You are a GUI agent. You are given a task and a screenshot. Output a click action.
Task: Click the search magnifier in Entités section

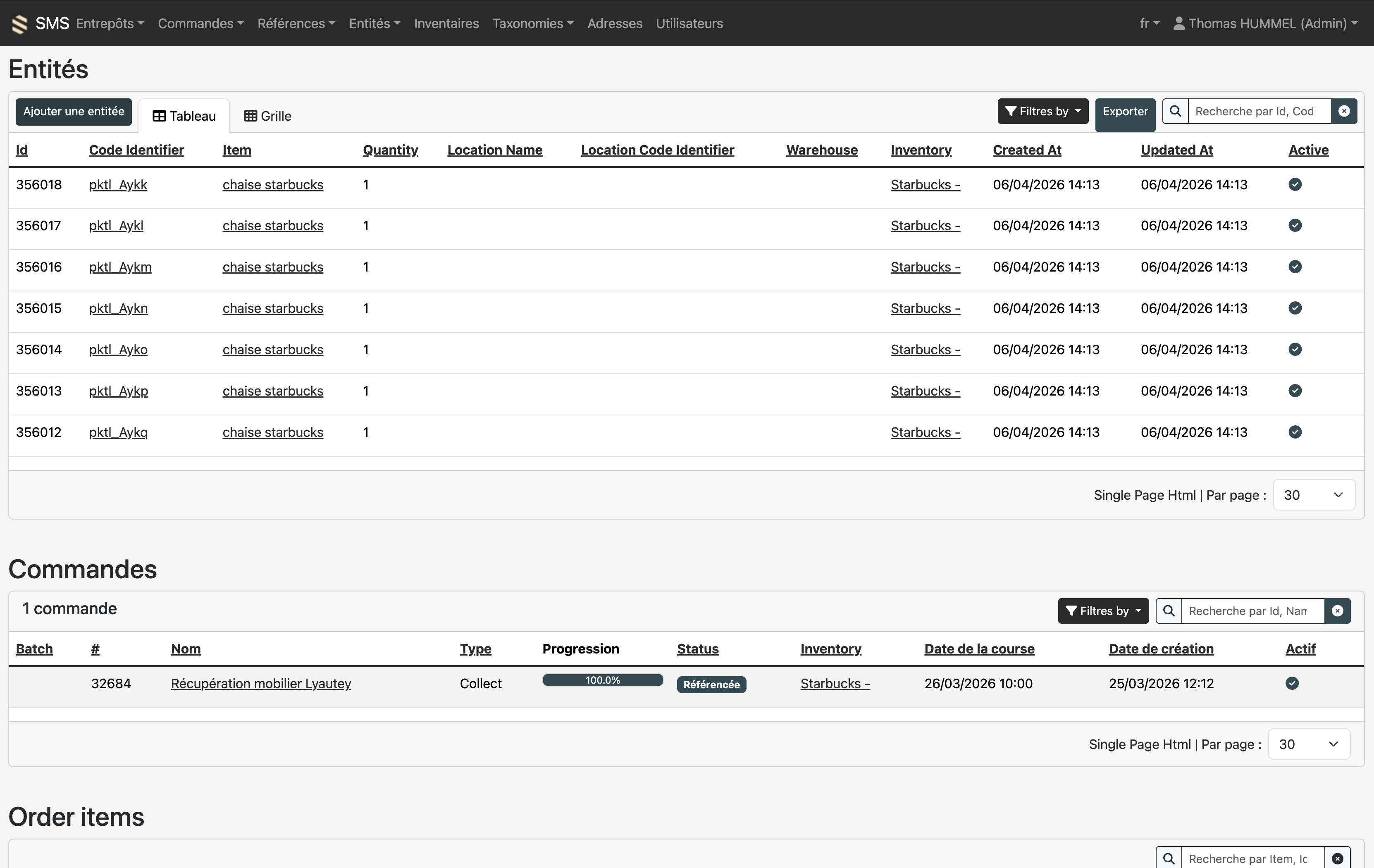click(x=1175, y=111)
